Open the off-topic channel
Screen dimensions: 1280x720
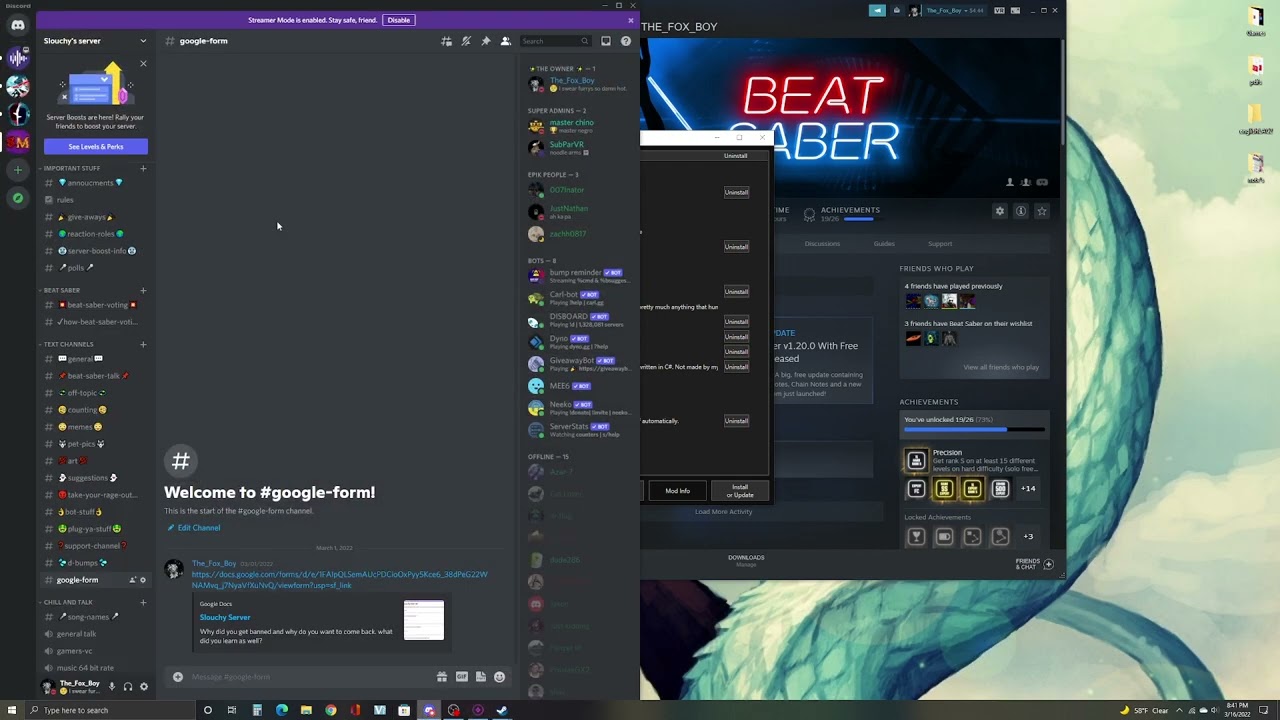95,393
